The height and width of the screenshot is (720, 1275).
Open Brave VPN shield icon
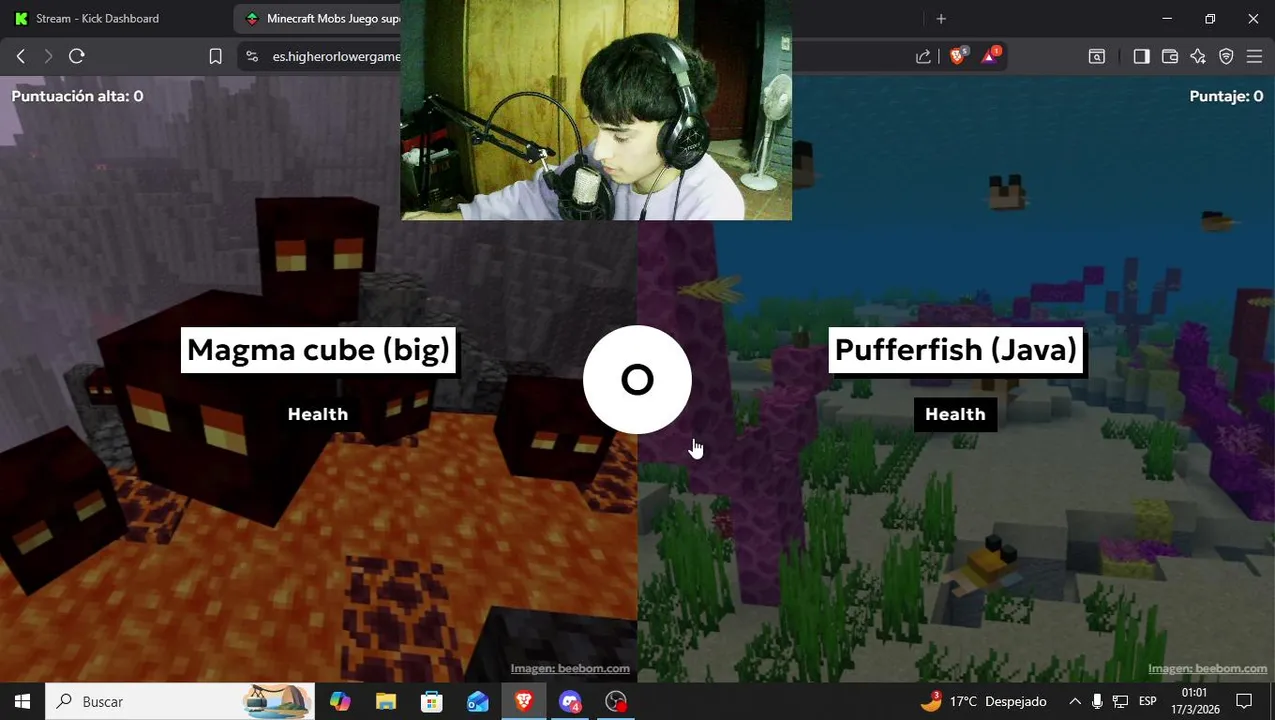[1226, 57]
